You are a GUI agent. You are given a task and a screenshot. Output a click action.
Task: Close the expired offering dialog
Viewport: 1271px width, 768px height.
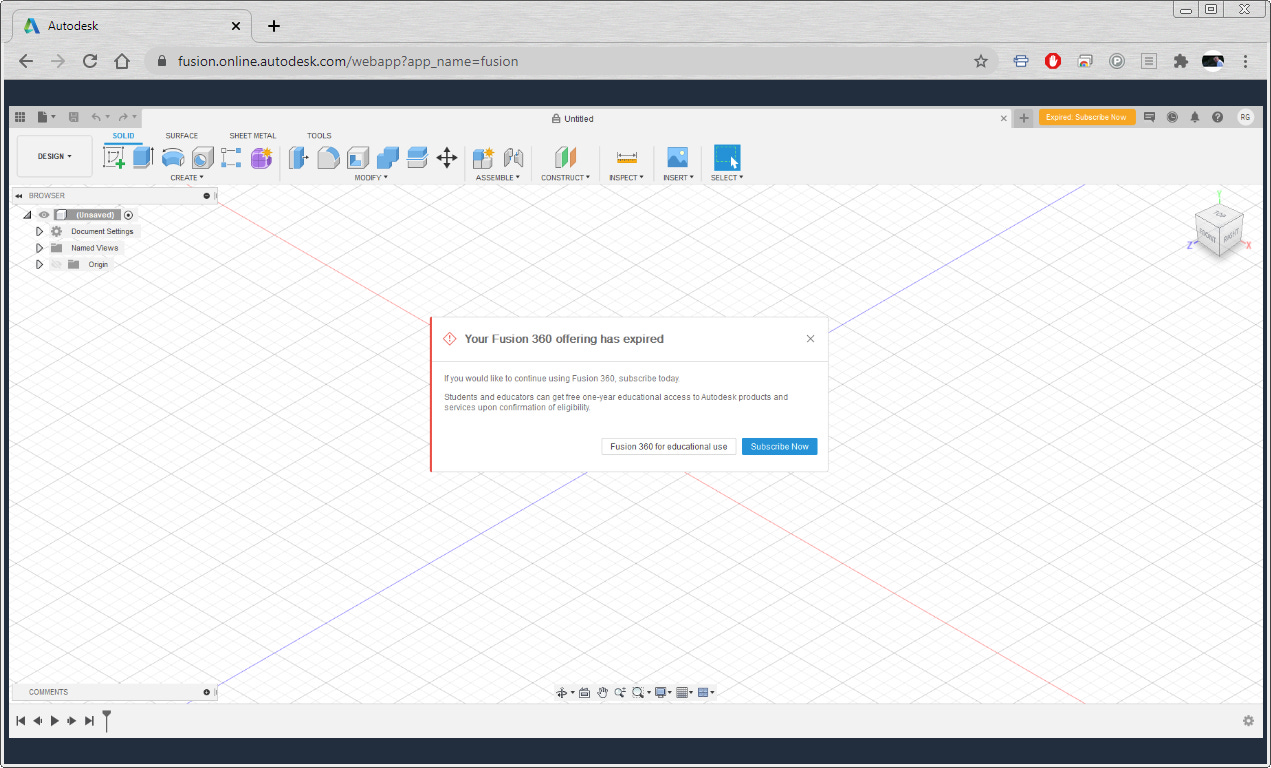[810, 339]
